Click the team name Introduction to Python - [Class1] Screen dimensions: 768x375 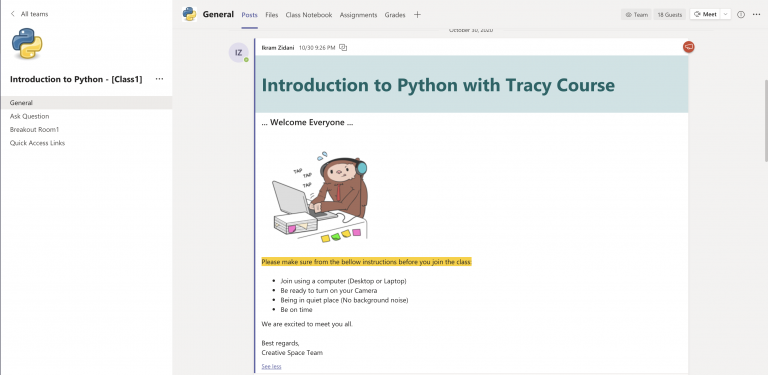pos(76,79)
